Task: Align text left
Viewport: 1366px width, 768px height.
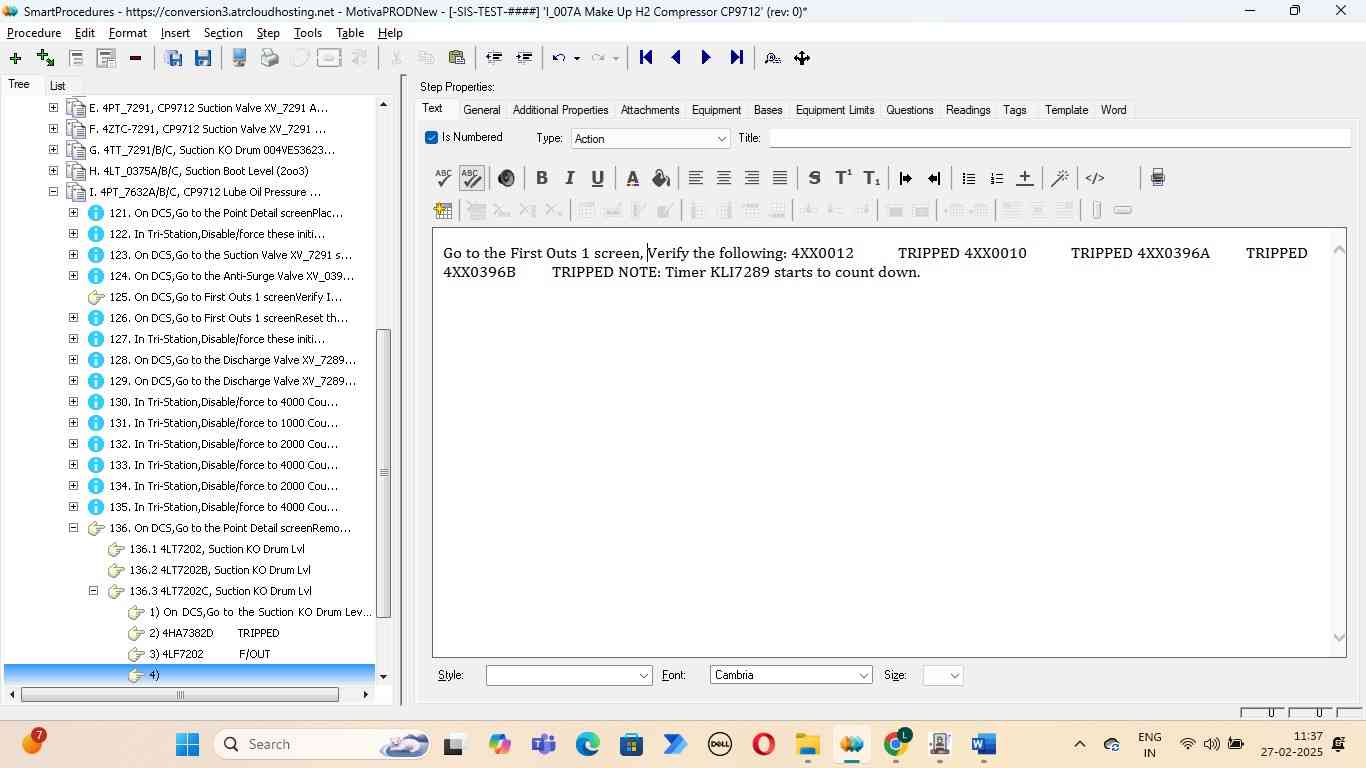Action: (x=696, y=178)
